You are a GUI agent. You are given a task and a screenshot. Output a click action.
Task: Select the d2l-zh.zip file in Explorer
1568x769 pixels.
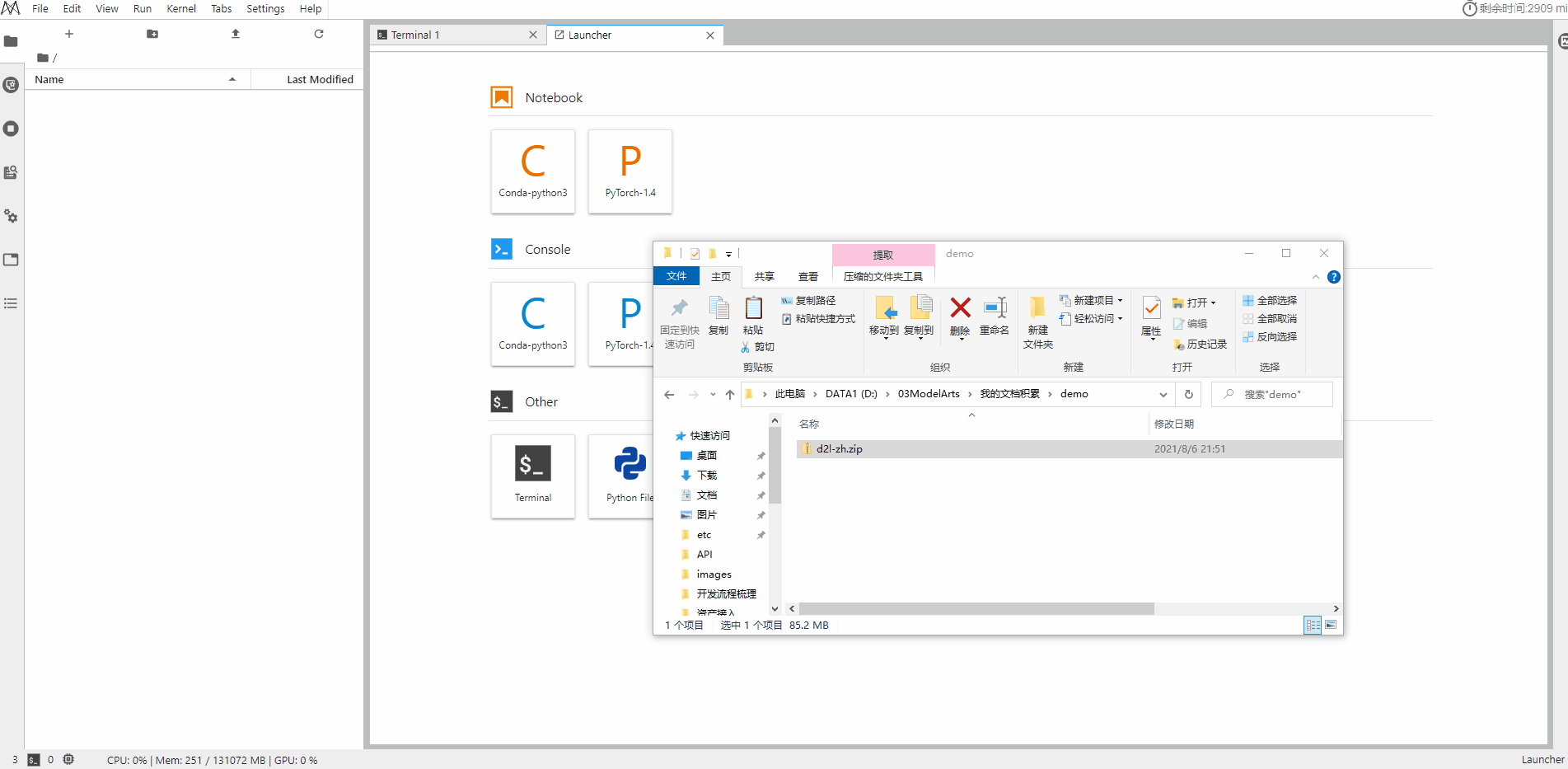(x=840, y=448)
